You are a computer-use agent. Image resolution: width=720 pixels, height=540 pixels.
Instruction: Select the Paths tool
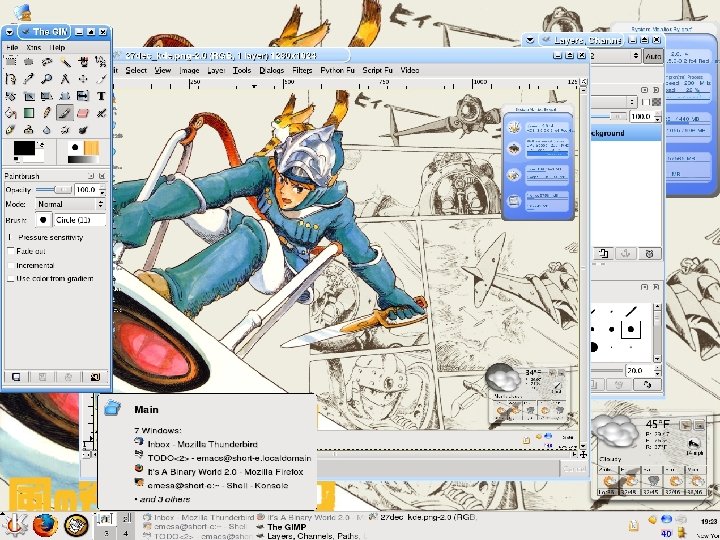click(x=11, y=79)
